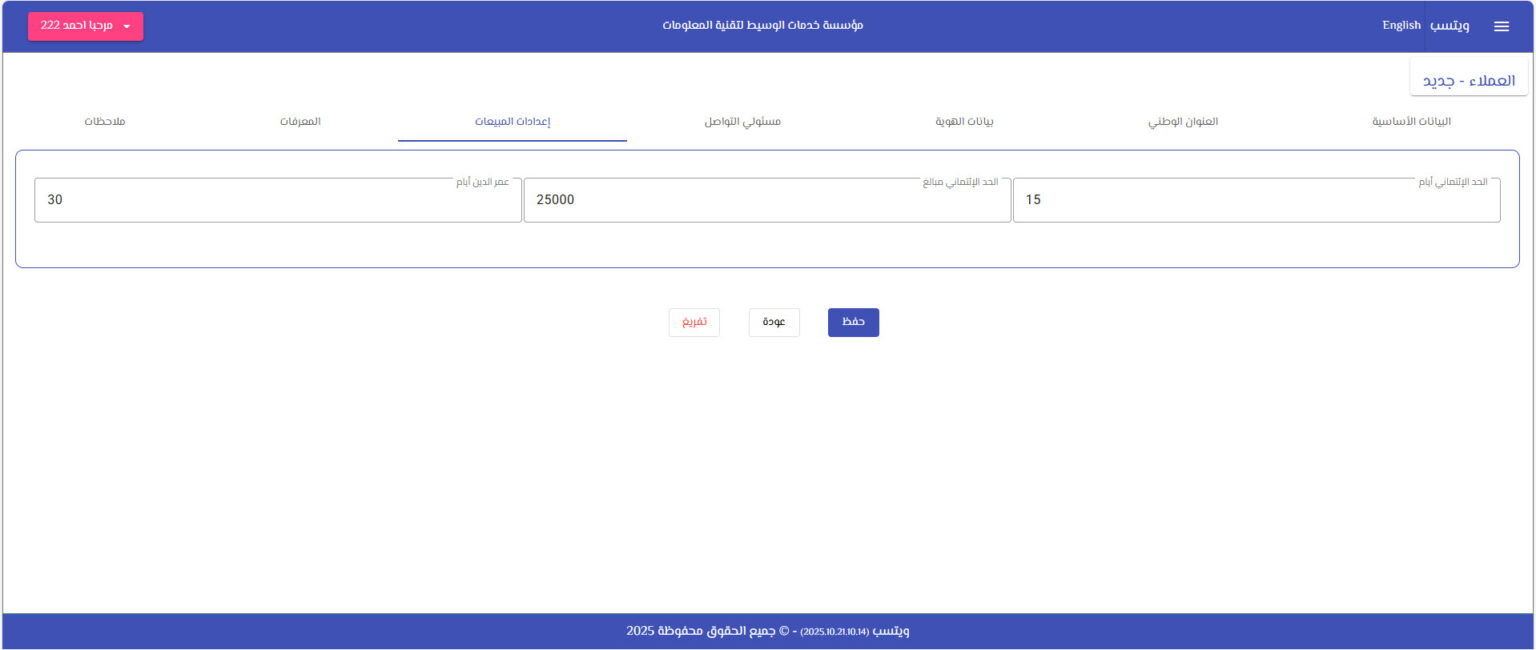This screenshot has width=1536, height=650.
Task: Click the تفريغ clear button
Action: click(x=694, y=322)
